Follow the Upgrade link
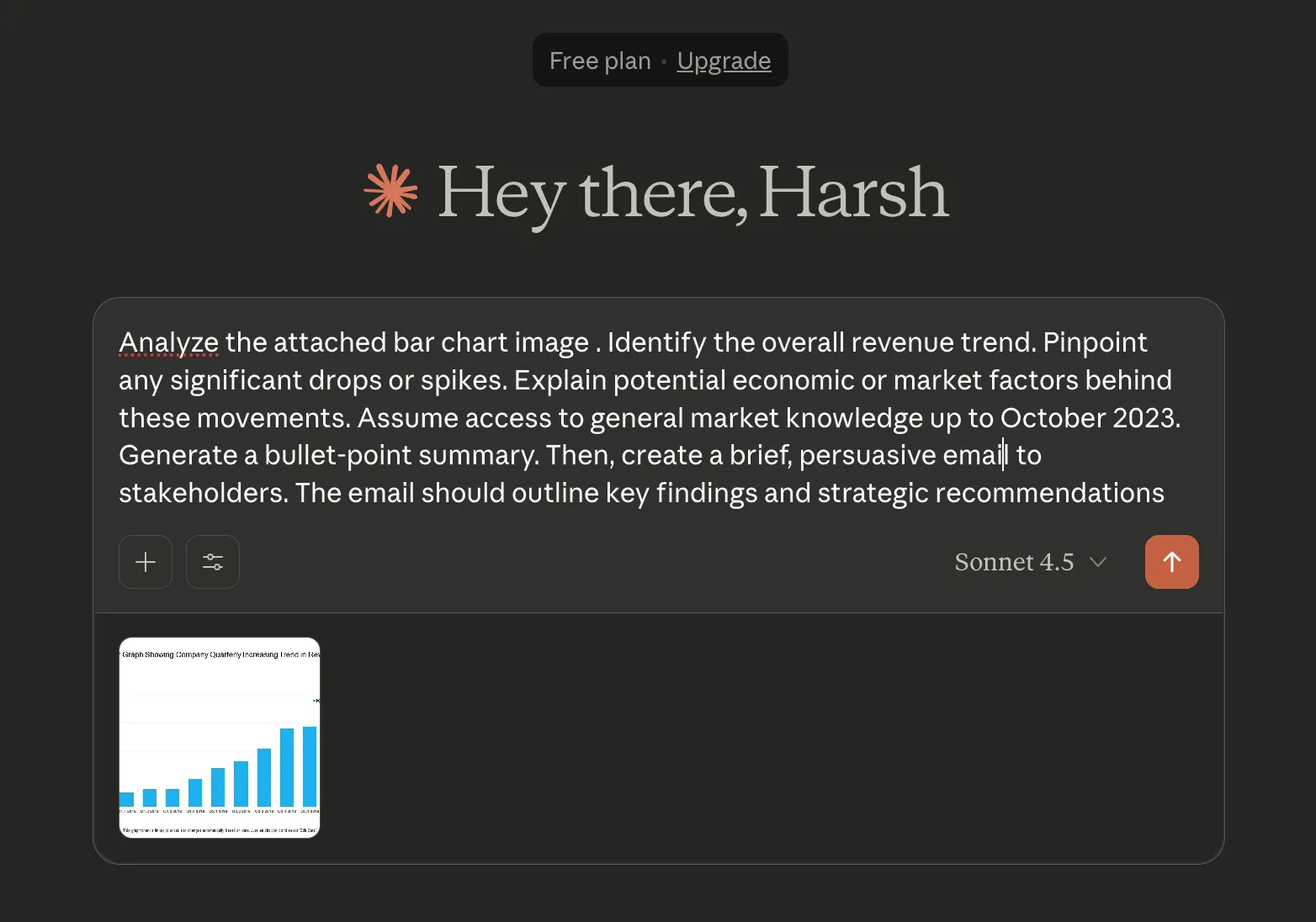1316x922 pixels. click(724, 61)
